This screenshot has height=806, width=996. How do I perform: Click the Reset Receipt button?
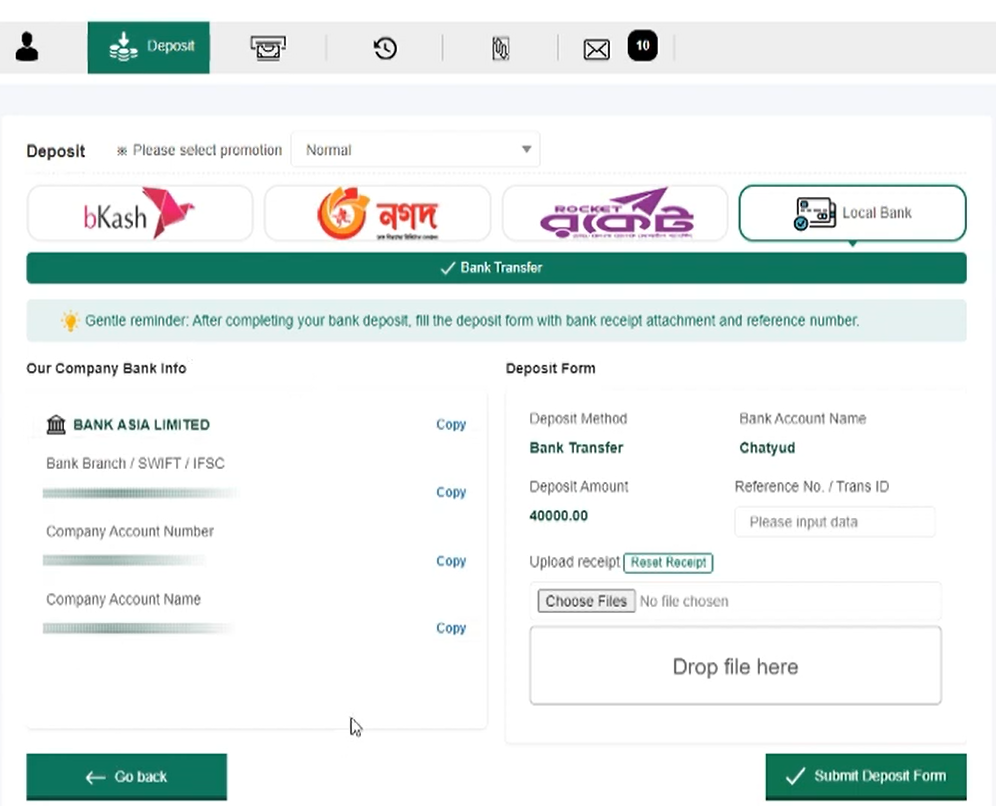(668, 563)
